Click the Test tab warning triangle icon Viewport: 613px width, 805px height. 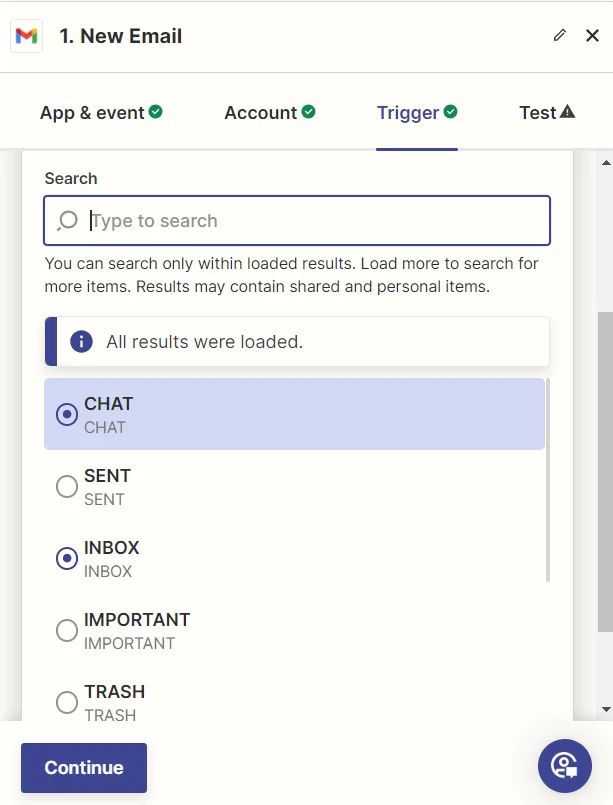pos(567,111)
